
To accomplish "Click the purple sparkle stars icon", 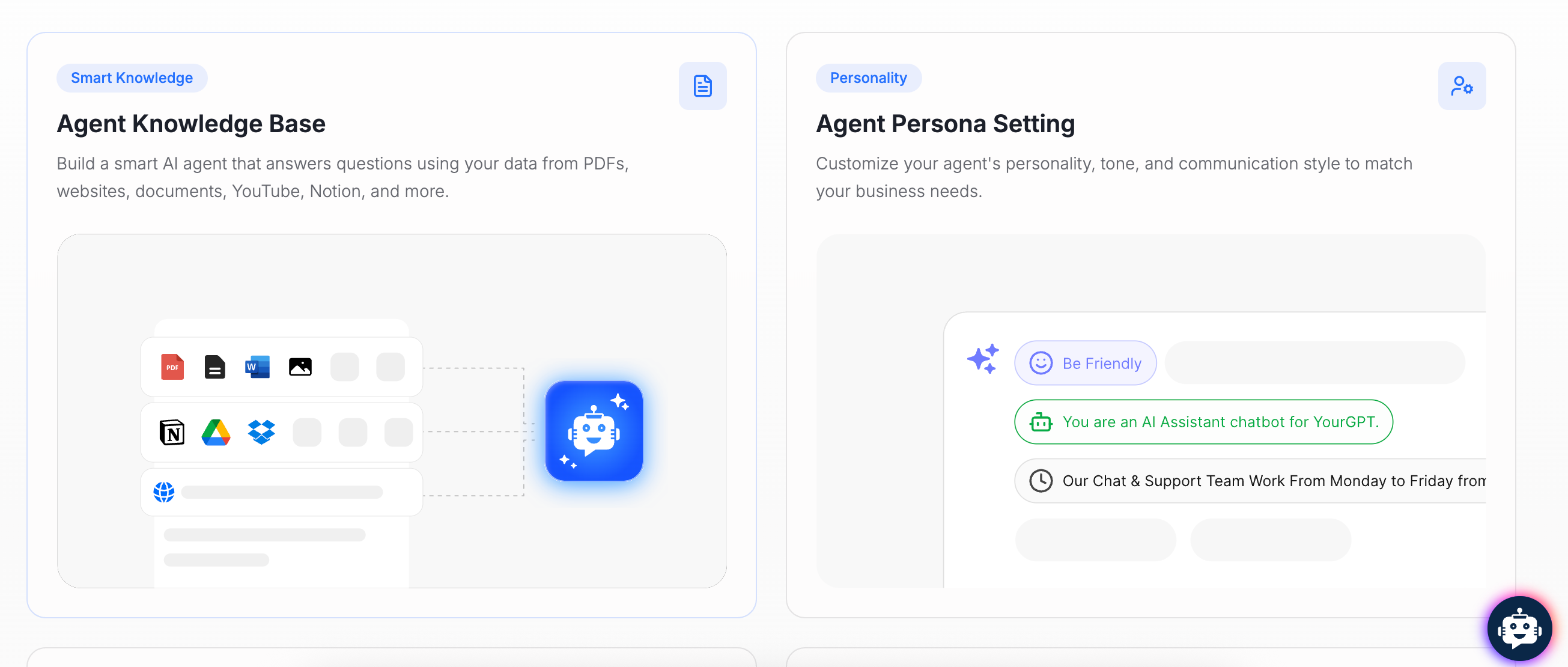I will coord(982,359).
